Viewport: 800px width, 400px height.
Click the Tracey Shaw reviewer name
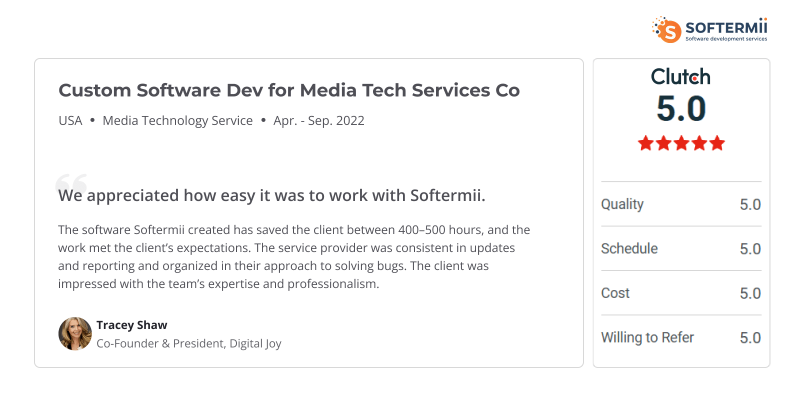coord(133,324)
